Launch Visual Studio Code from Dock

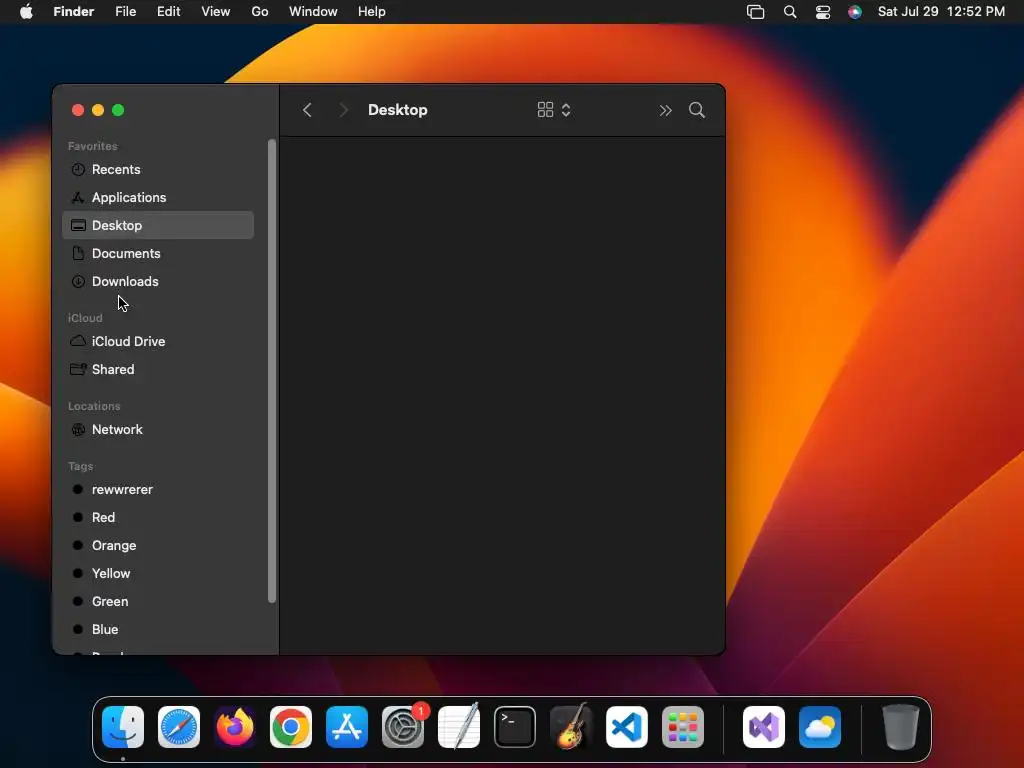coord(627,727)
